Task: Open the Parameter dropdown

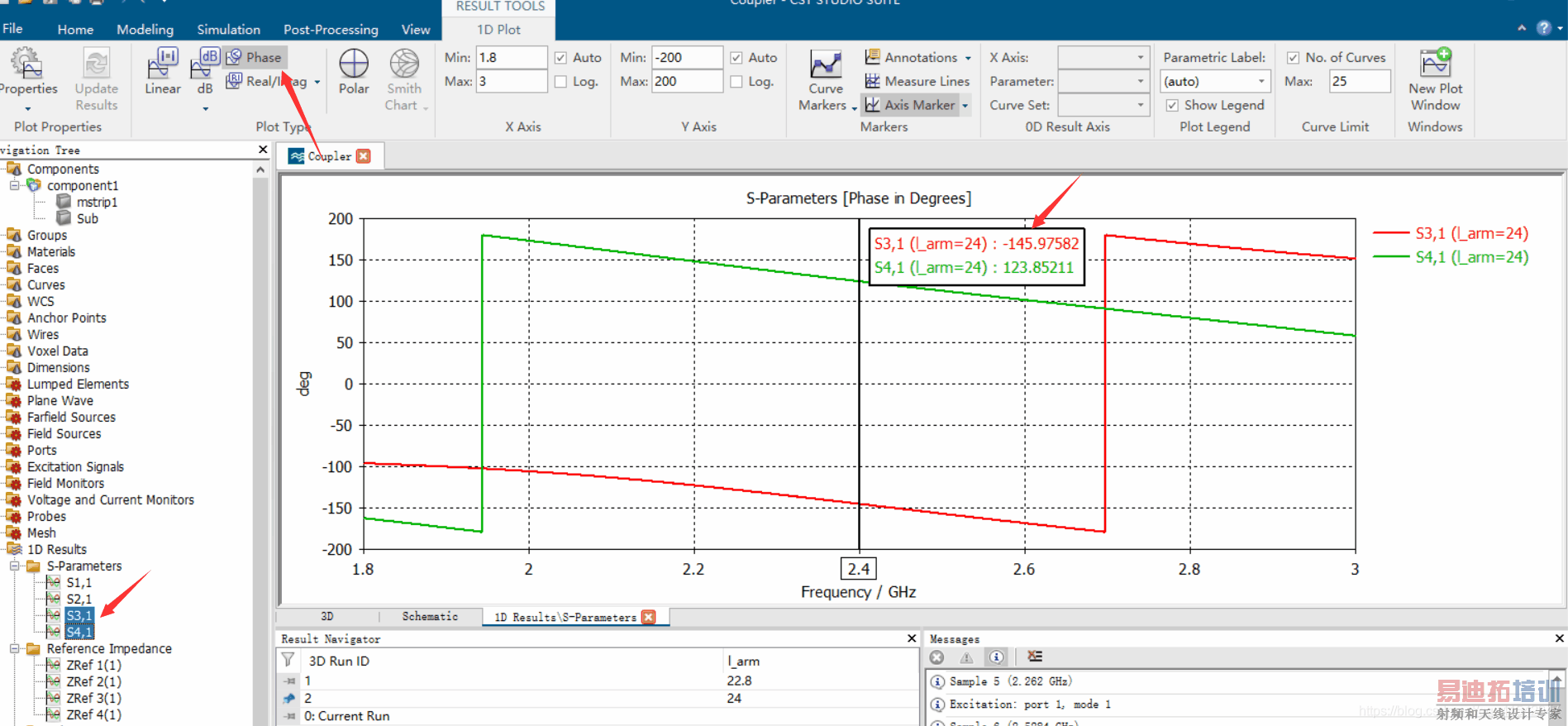Action: point(1103,81)
